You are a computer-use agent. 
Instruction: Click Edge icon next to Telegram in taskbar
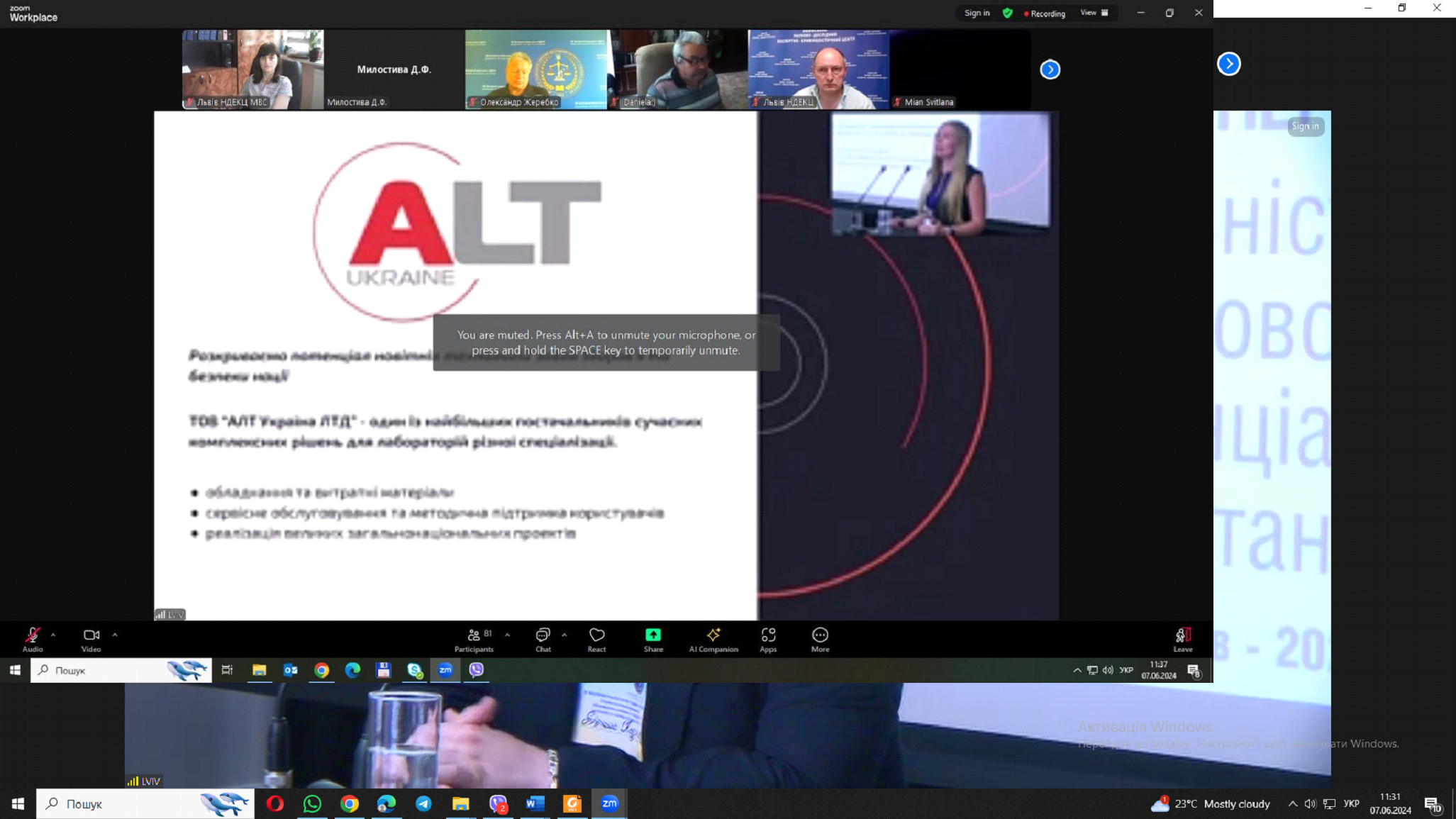pyautogui.click(x=387, y=803)
